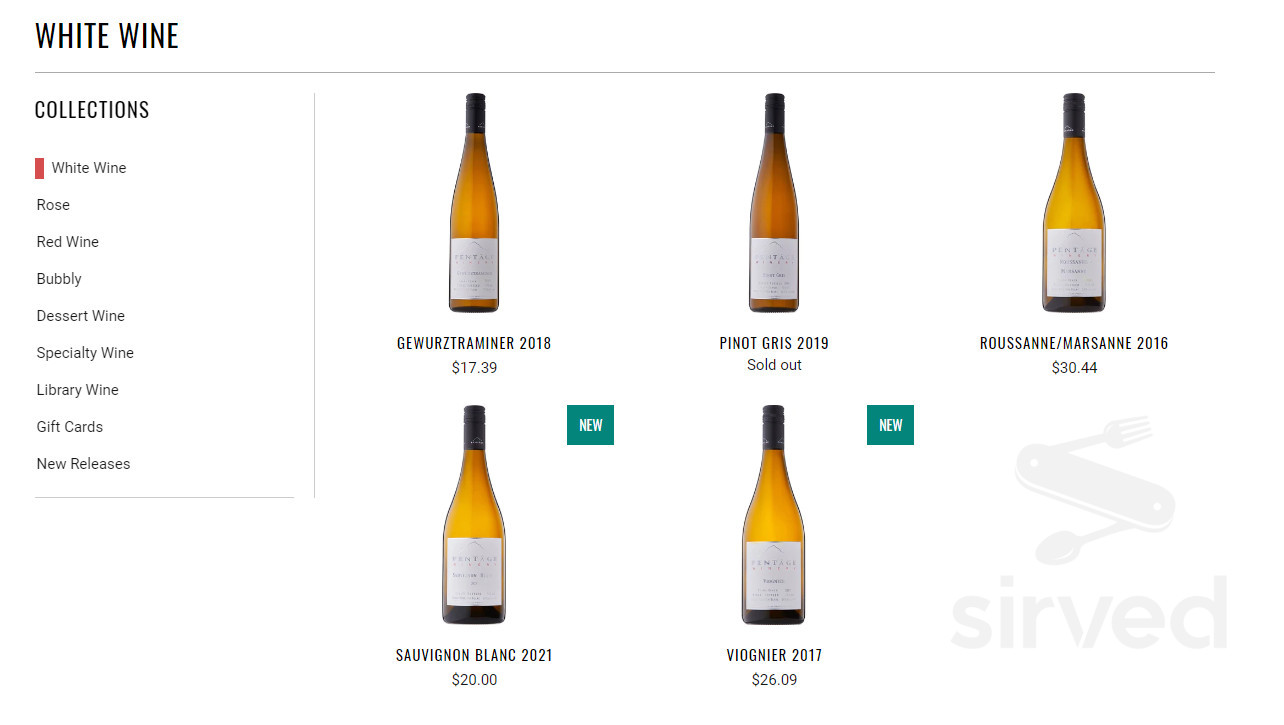Go to the Red Wine collection
This screenshot has width=1284, height=725.
(x=68, y=242)
